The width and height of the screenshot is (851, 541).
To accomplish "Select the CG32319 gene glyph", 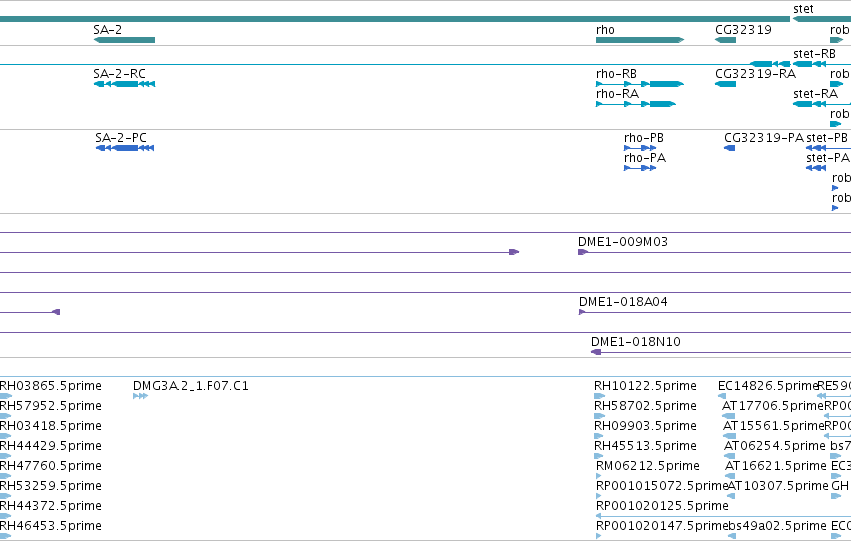I will pos(726,40).
